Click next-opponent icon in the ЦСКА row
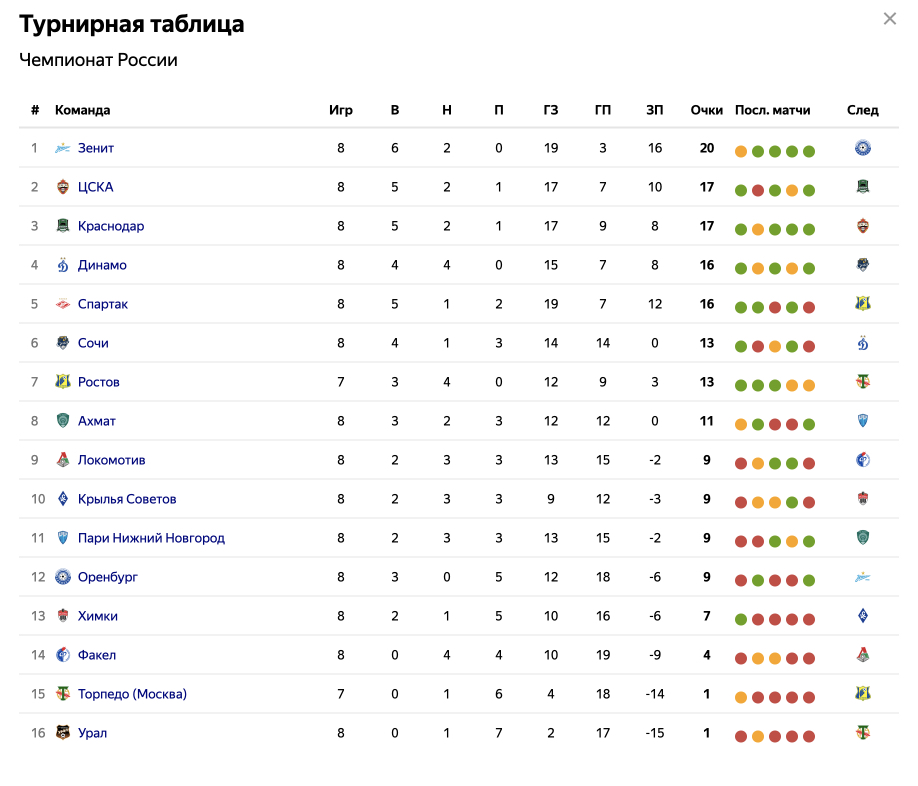 point(862,187)
